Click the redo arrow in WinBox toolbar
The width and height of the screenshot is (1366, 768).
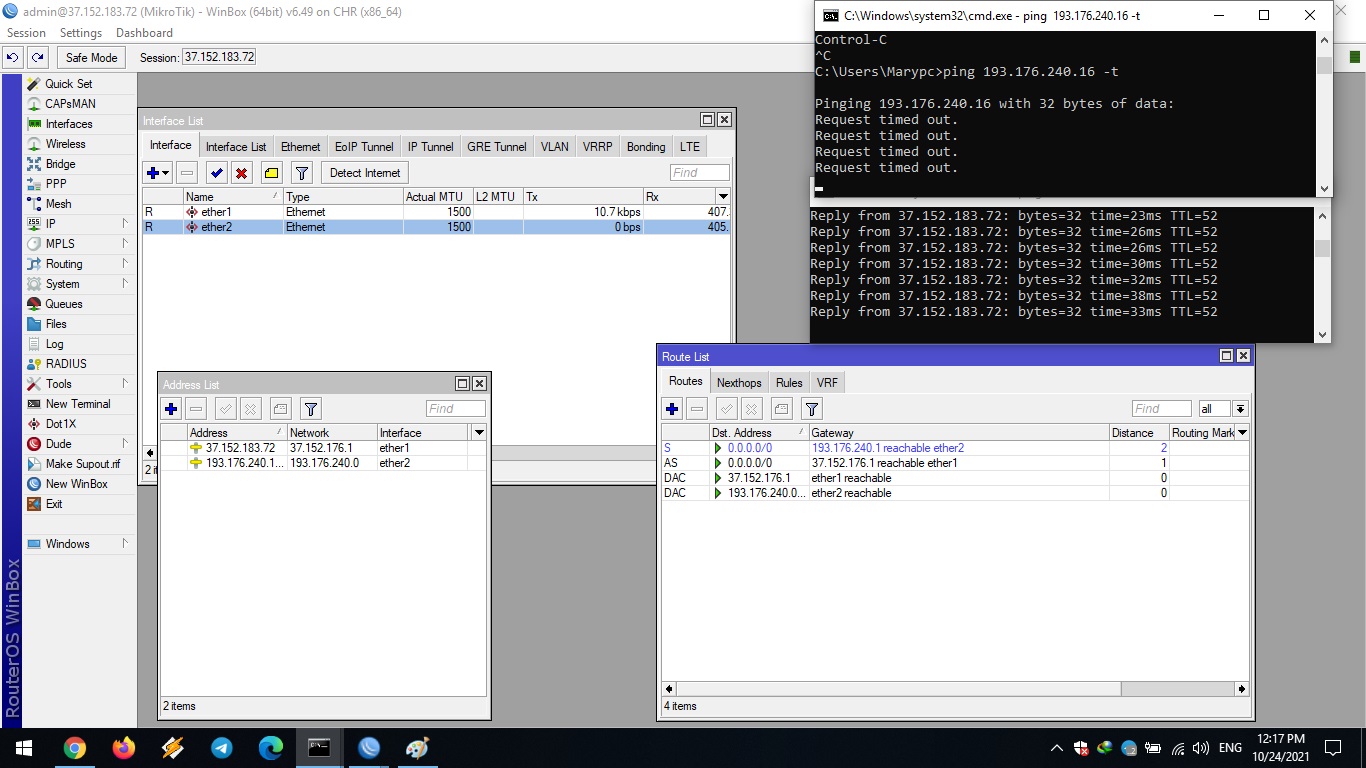click(37, 58)
